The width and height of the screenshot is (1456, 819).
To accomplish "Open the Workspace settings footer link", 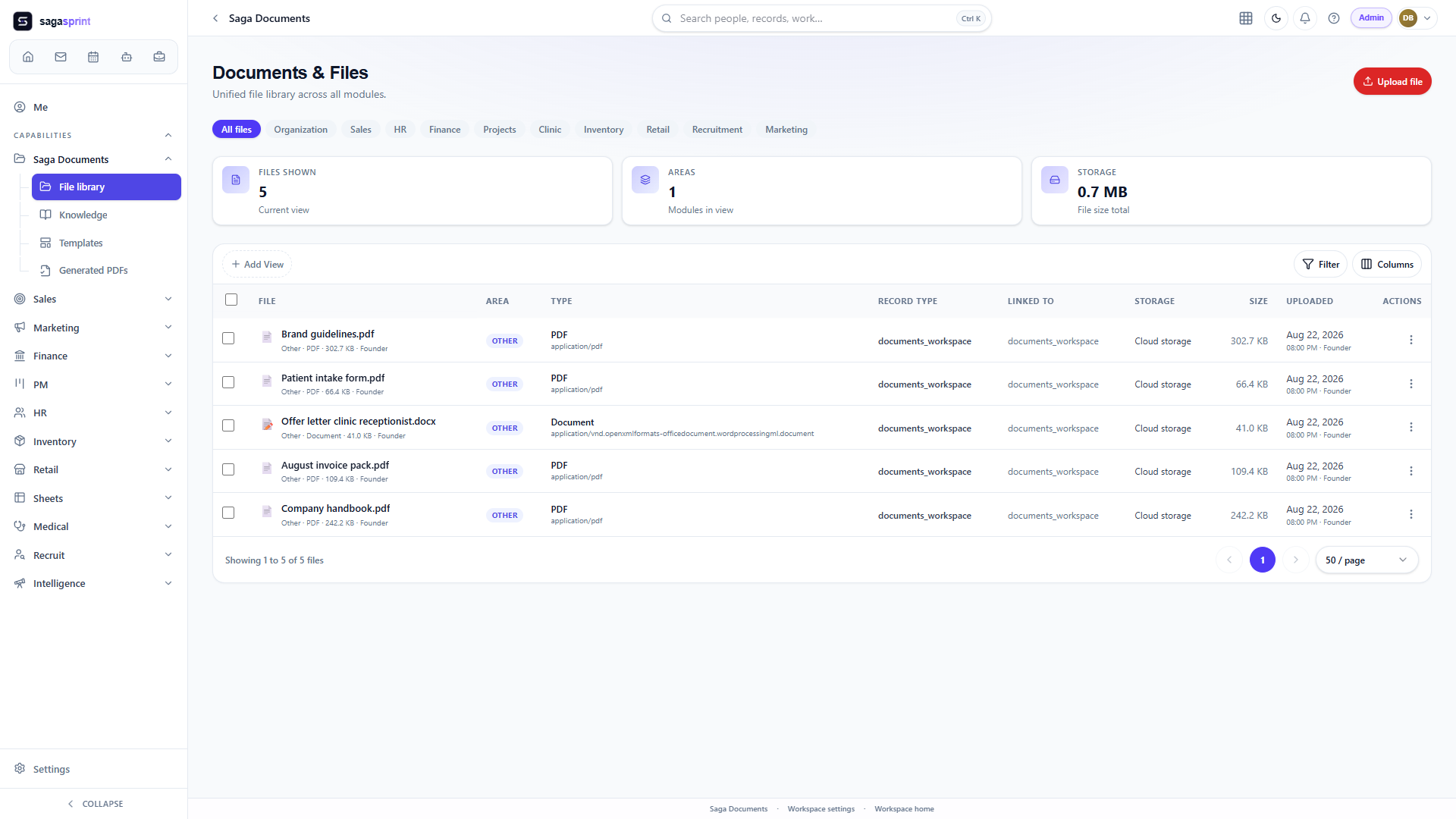I will [821, 809].
